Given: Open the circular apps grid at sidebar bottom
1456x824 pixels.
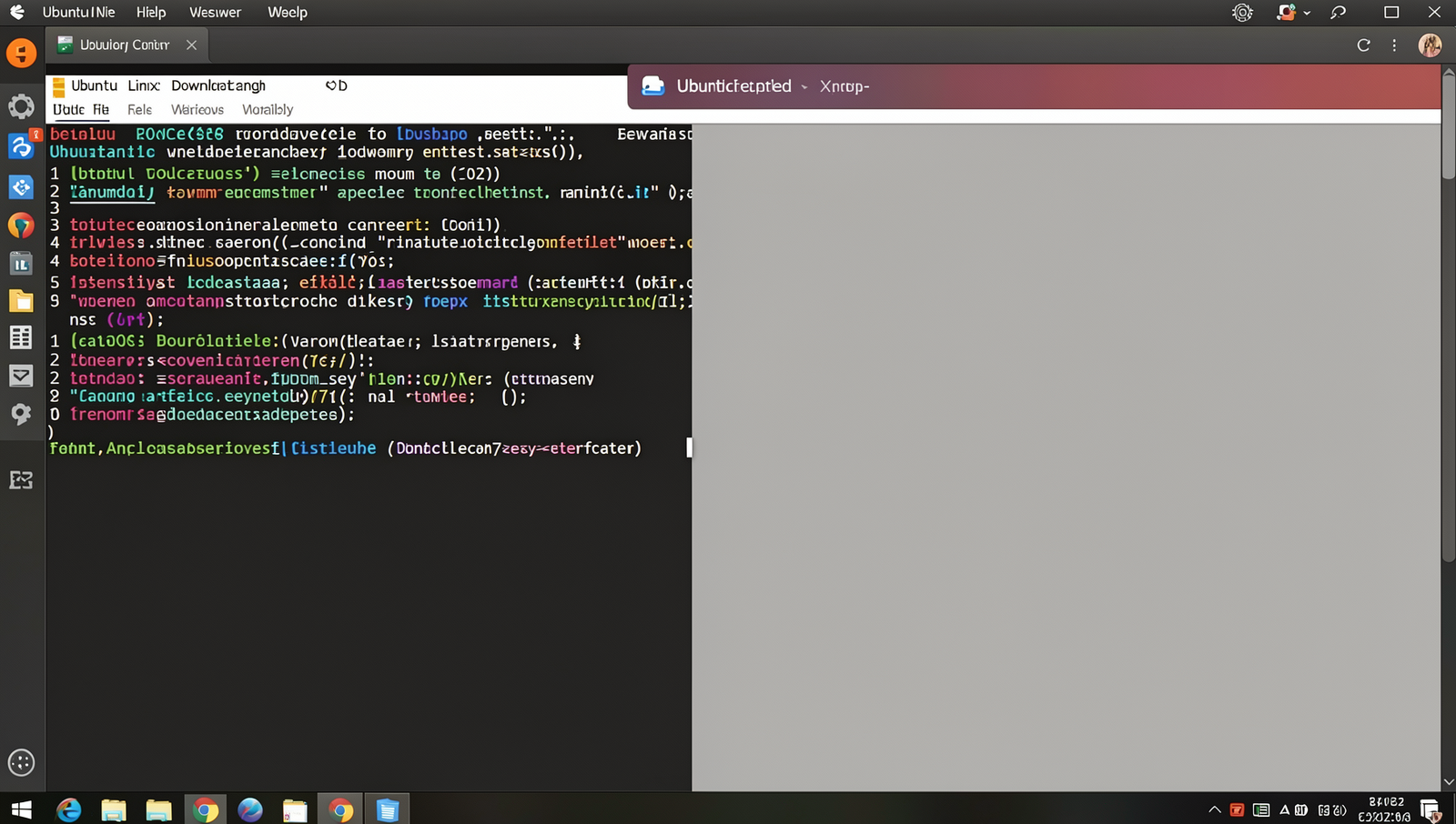Looking at the screenshot, I should [x=21, y=762].
